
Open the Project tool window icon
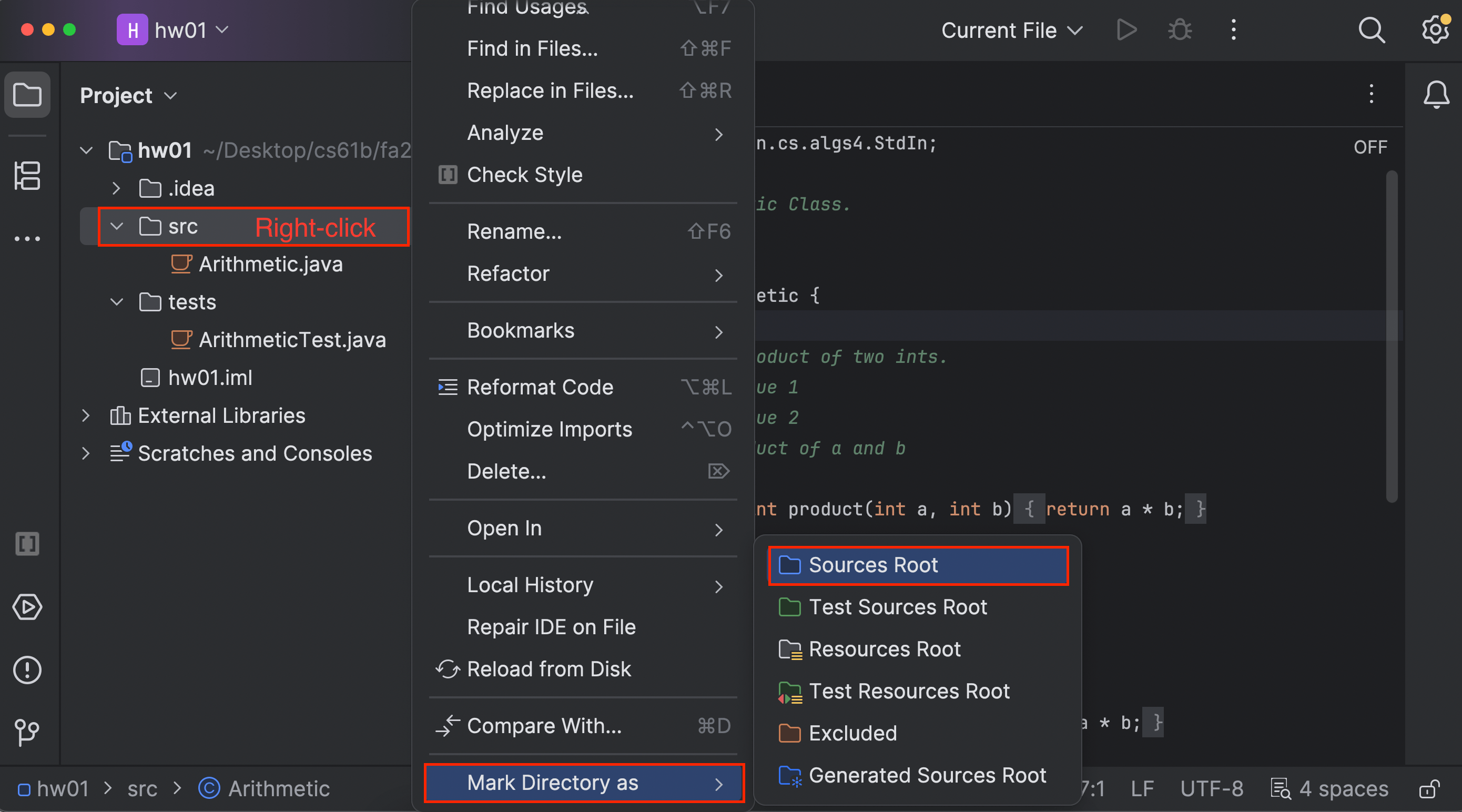(x=27, y=95)
